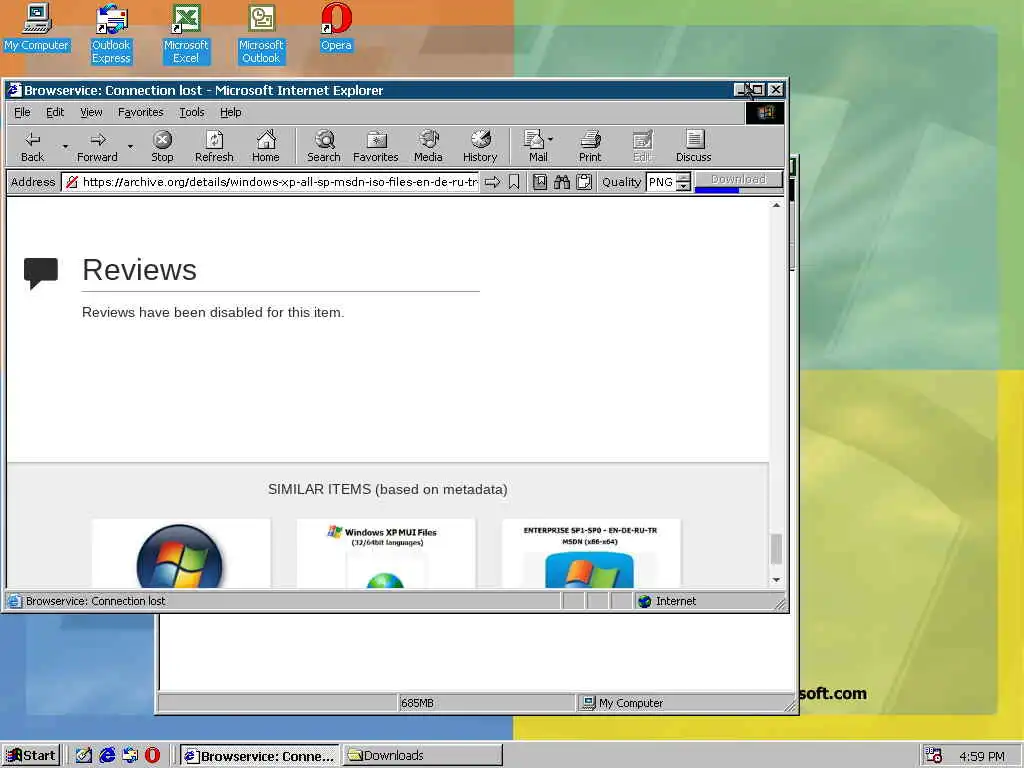The image size is (1024, 768).
Task: Open the Windows logo similar item thumbnail
Action: (181, 554)
